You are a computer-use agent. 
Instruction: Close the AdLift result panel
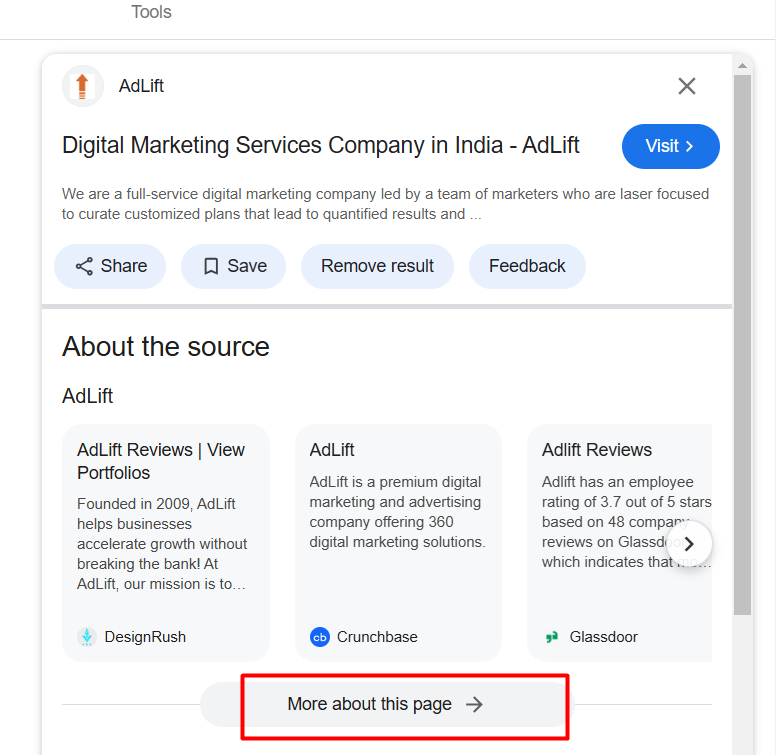coord(686,86)
